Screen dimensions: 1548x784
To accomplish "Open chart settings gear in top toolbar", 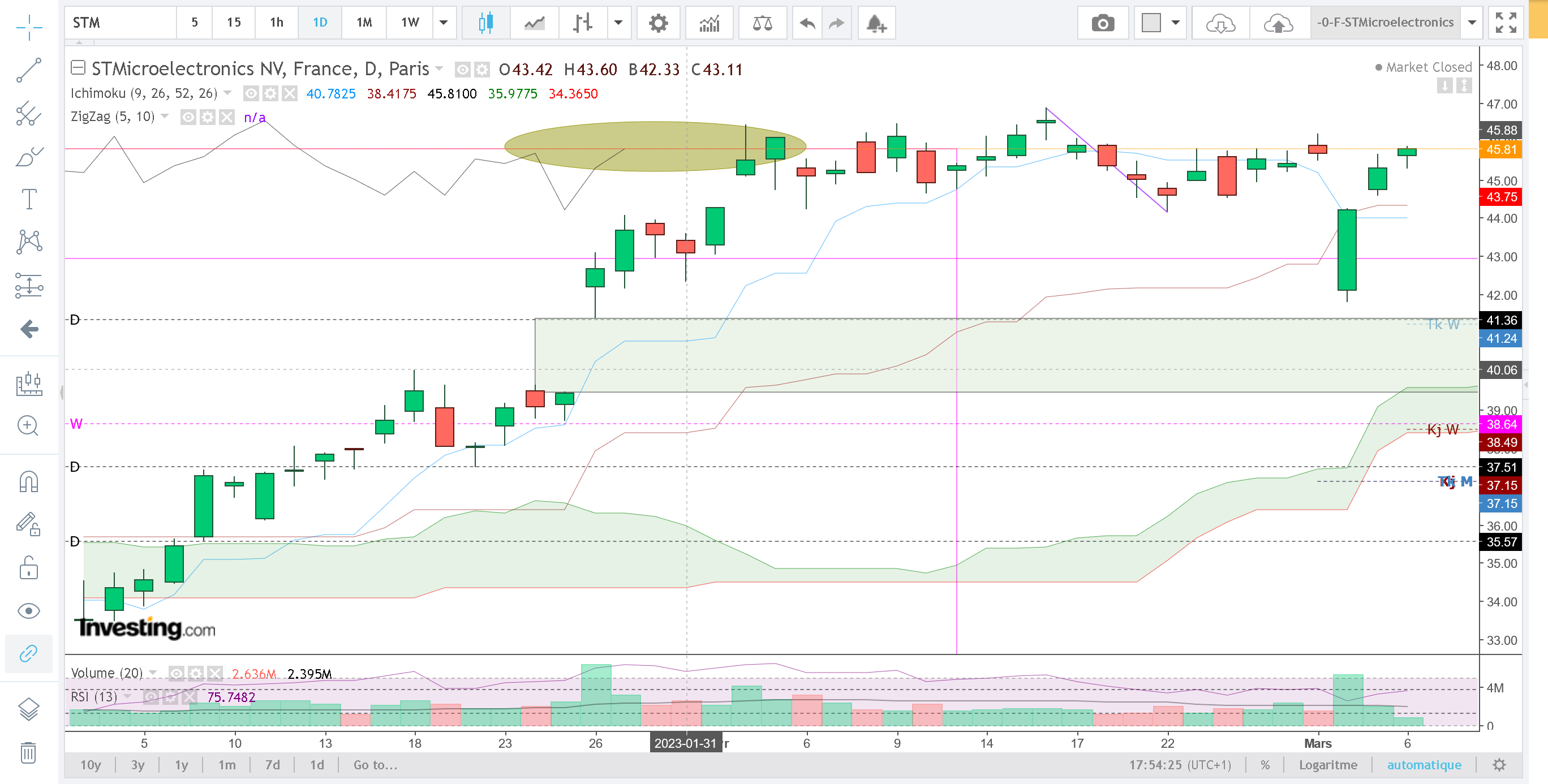I will tap(658, 23).
